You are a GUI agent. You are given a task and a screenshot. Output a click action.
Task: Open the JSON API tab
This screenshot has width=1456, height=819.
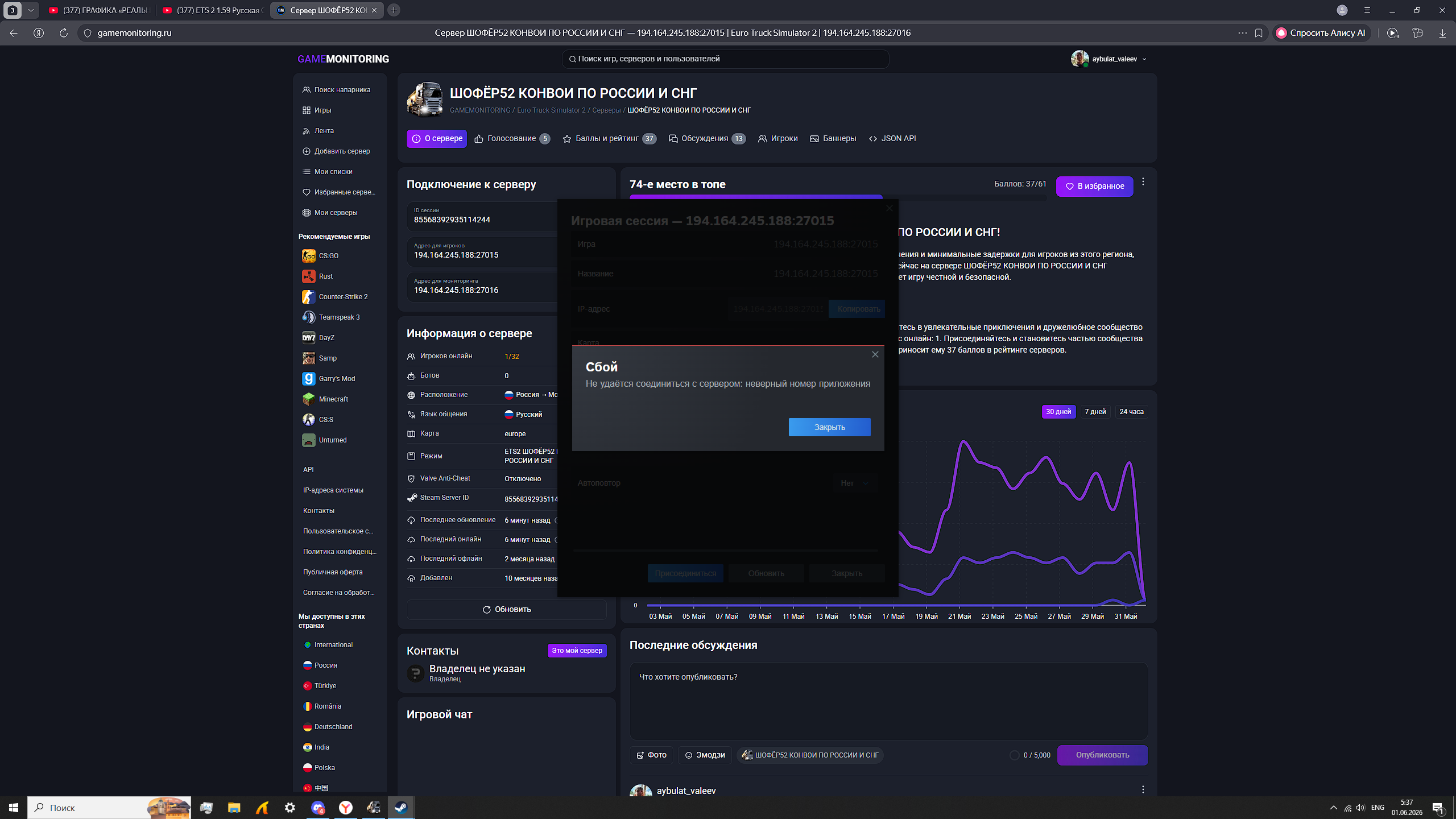click(x=892, y=139)
